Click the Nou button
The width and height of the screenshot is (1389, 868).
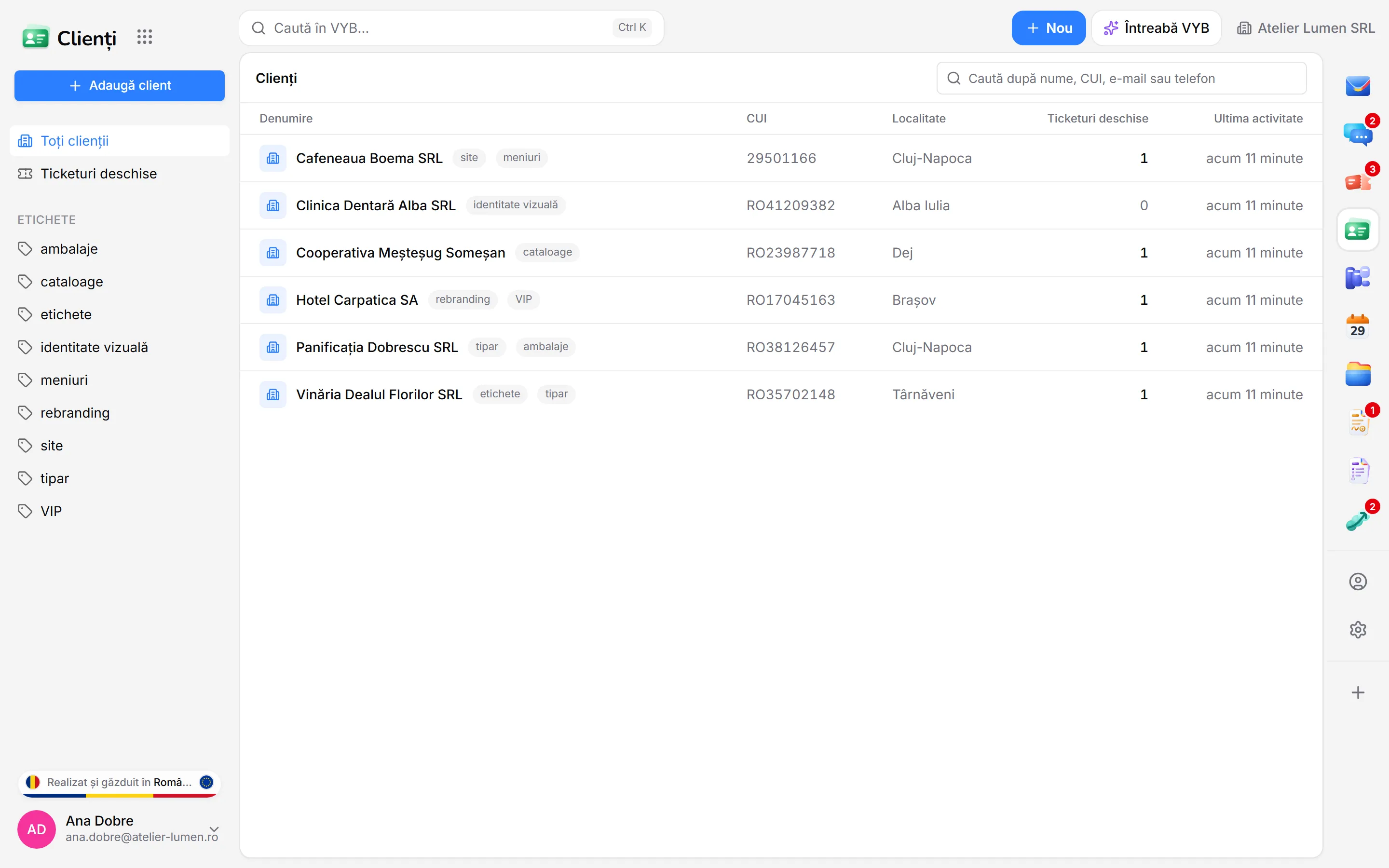1048,28
